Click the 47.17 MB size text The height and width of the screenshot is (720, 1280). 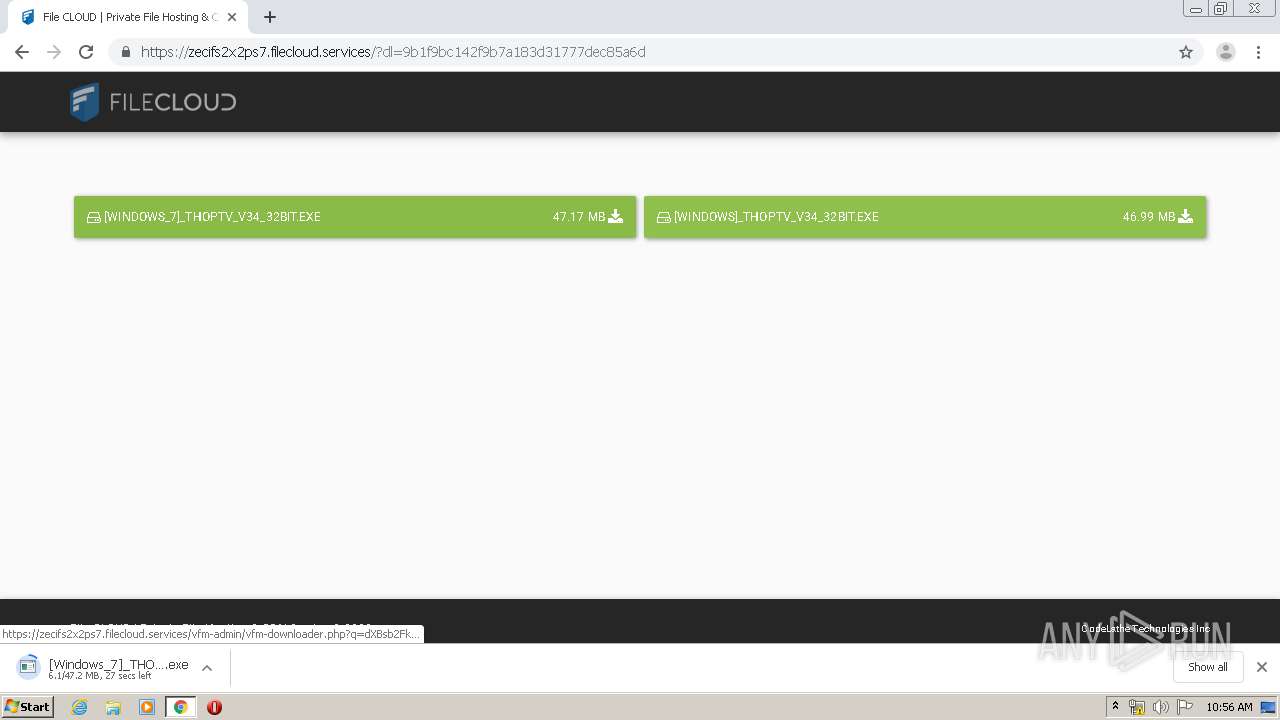pyautogui.click(x=579, y=217)
